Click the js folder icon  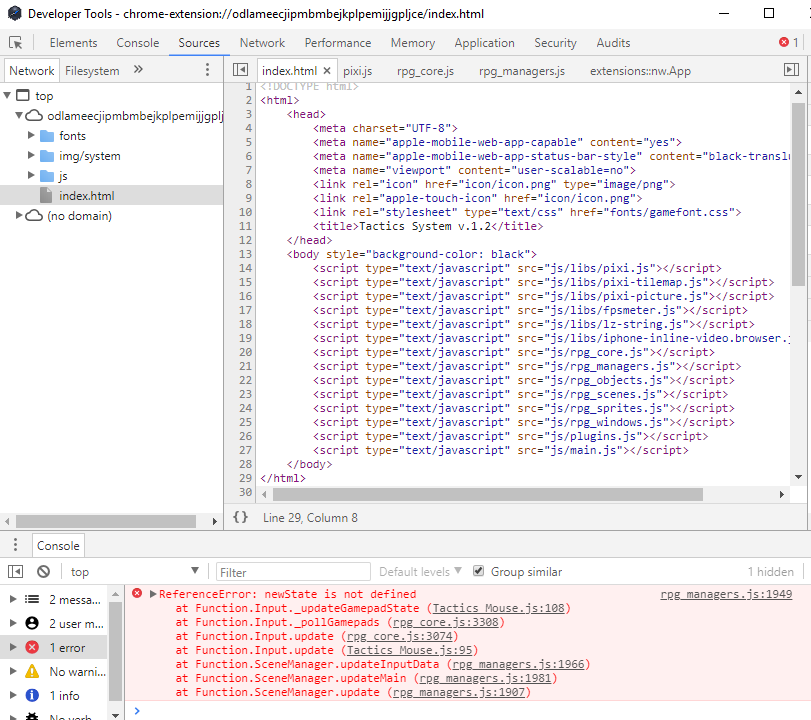(x=47, y=176)
